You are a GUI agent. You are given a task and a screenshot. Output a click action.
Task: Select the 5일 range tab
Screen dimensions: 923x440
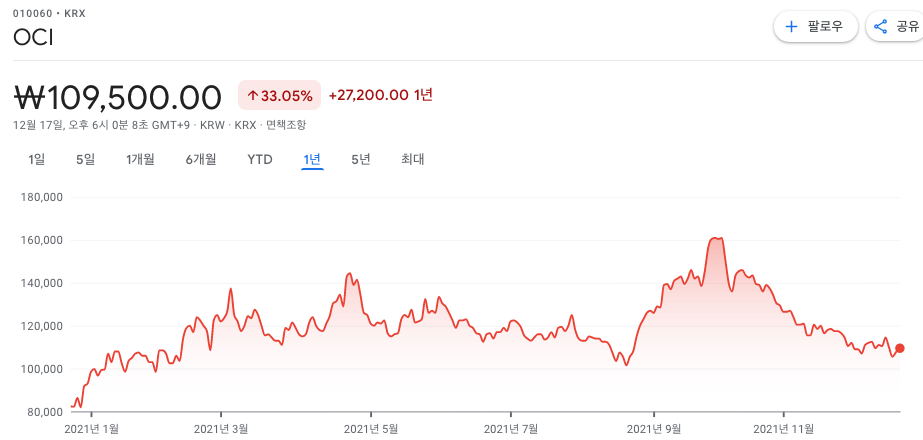[85, 159]
